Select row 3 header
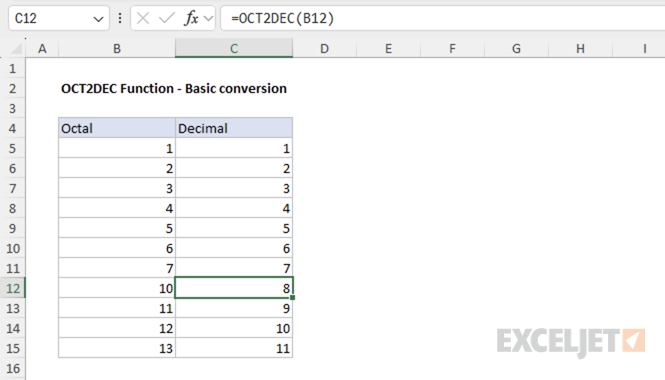This screenshot has height=380, width=665. click(13, 108)
